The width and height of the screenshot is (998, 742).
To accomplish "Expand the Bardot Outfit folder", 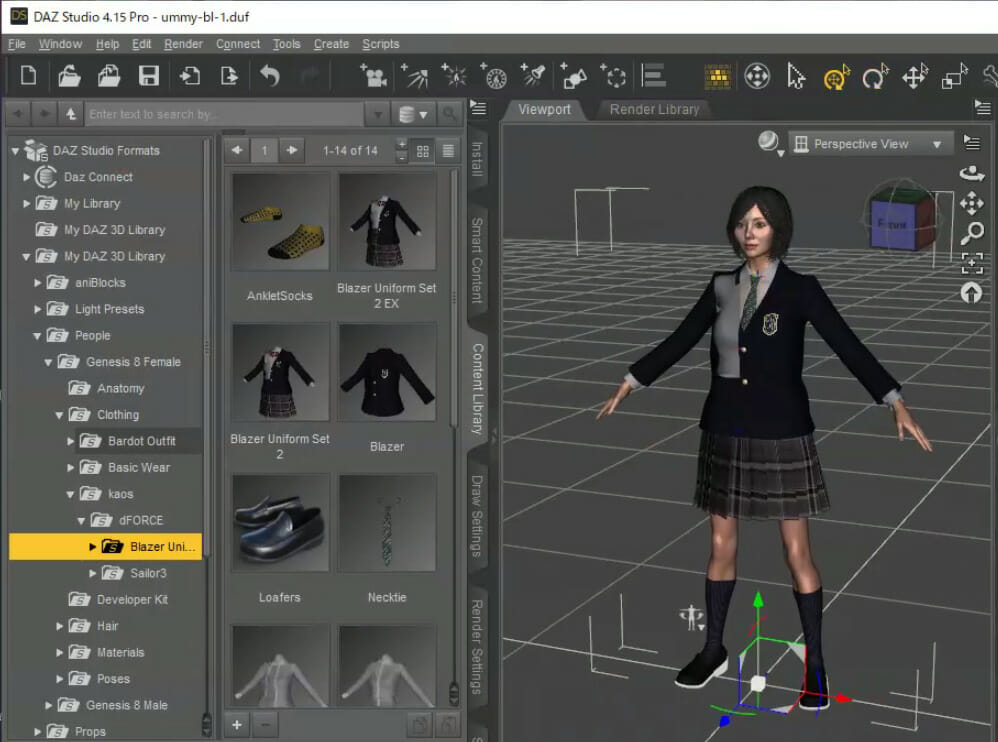I will point(71,441).
